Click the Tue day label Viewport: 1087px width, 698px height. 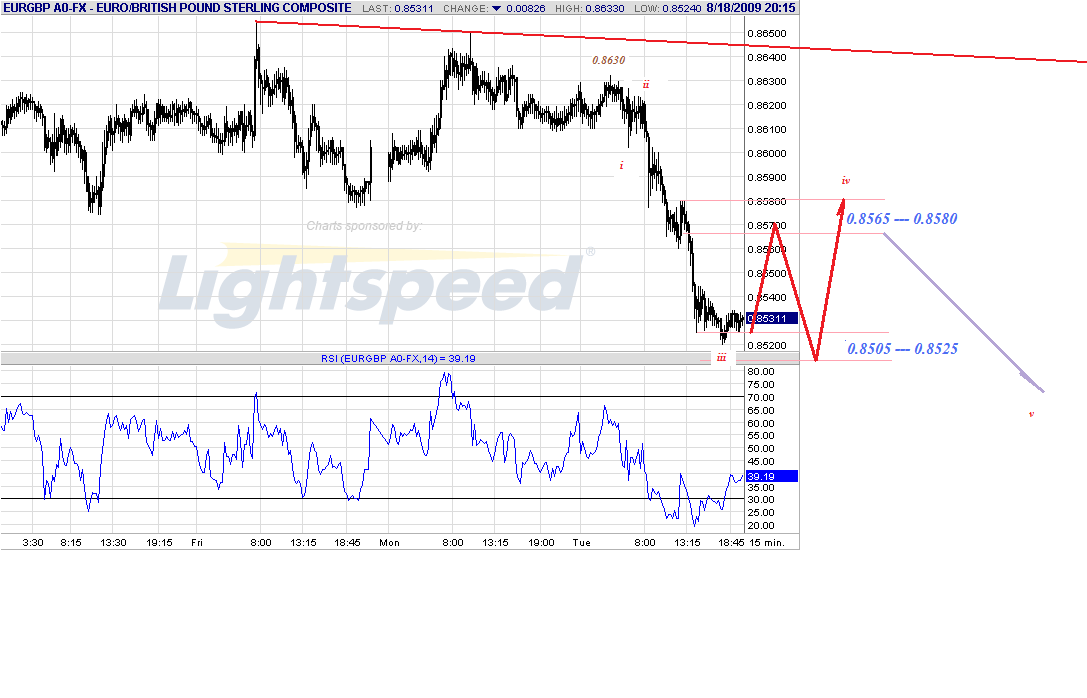582,542
